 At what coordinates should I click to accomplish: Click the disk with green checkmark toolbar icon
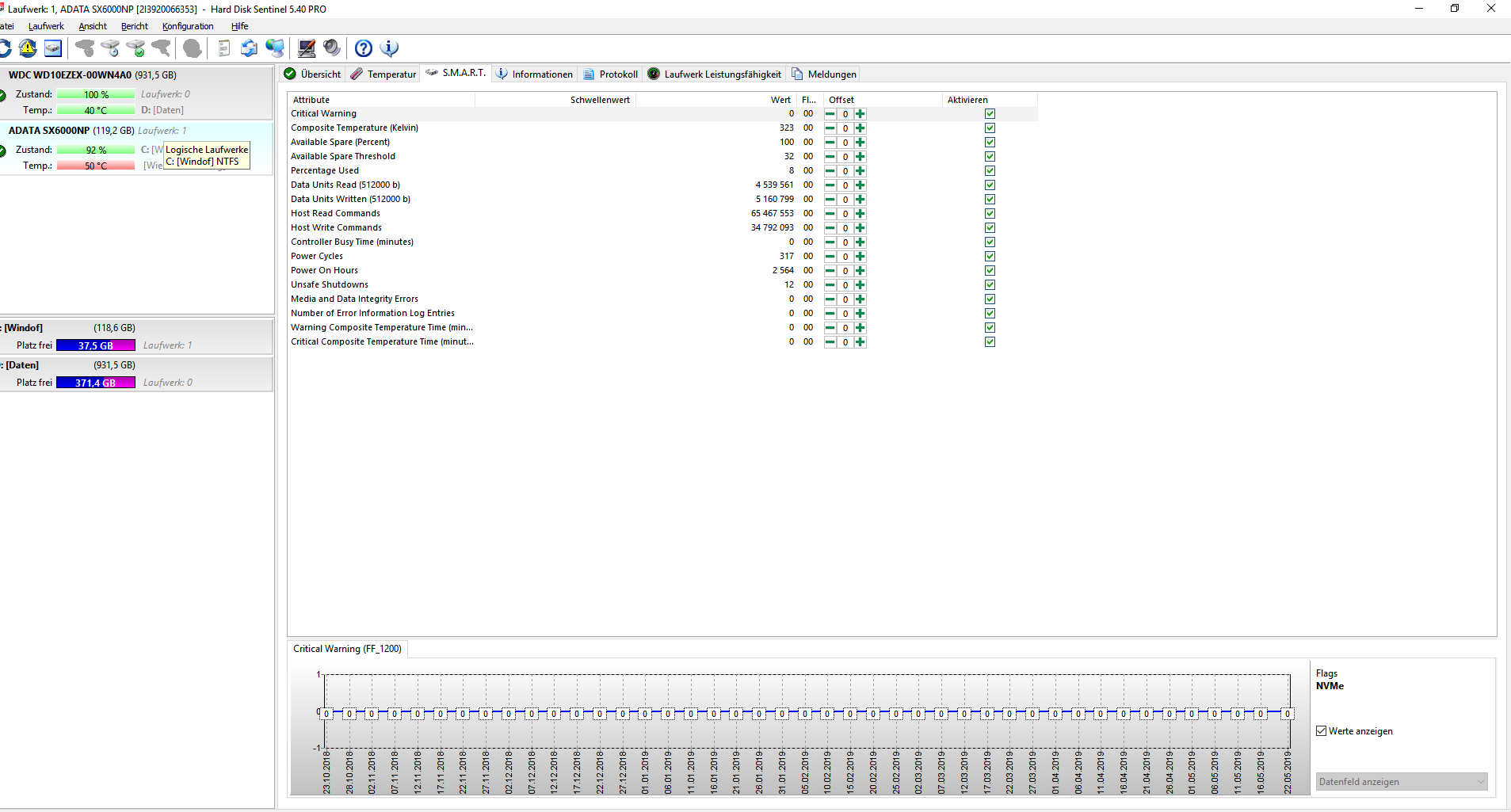[x=135, y=48]
